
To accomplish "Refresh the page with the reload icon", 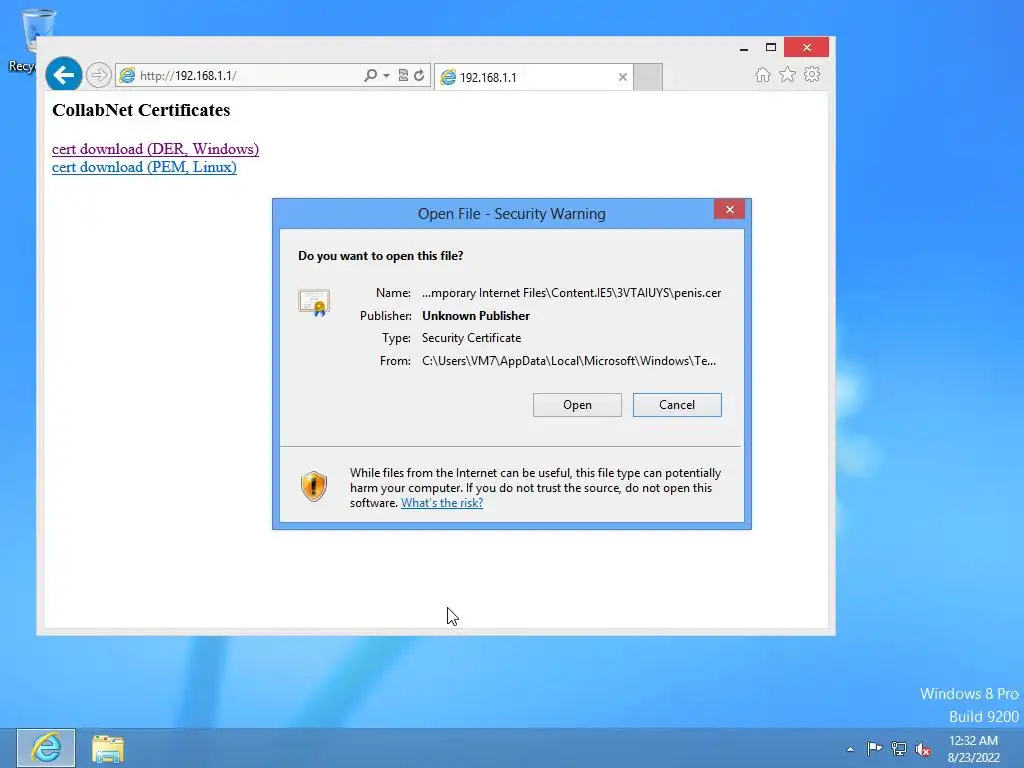I will tap(419, 75).
